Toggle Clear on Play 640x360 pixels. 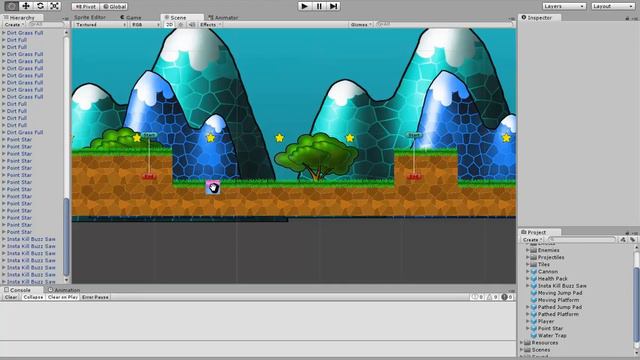(x=62, y=297)
